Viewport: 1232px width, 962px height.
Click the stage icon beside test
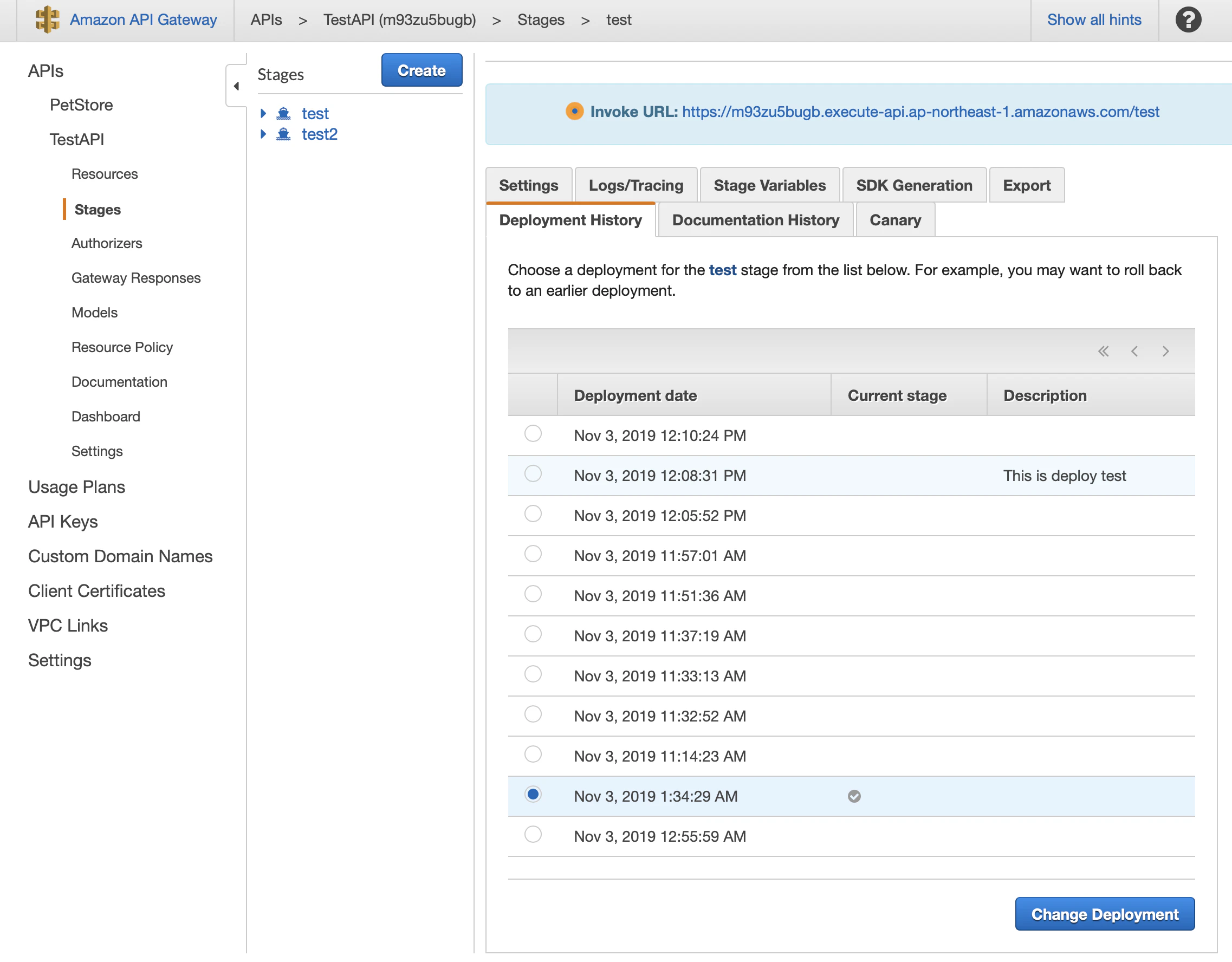[x=284, y=113]
